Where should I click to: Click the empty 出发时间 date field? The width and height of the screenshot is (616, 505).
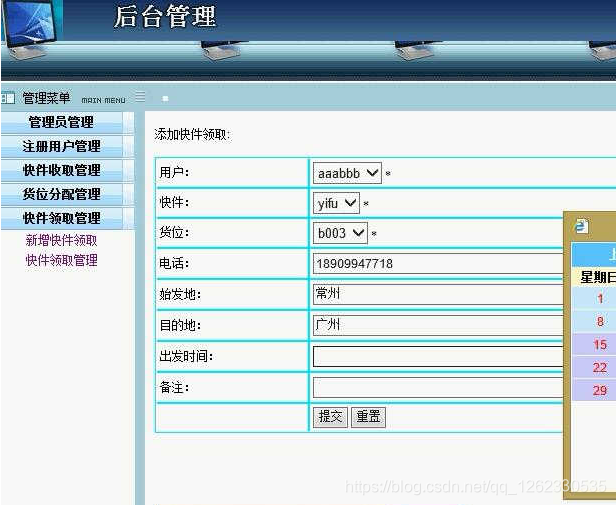(438, 356)
